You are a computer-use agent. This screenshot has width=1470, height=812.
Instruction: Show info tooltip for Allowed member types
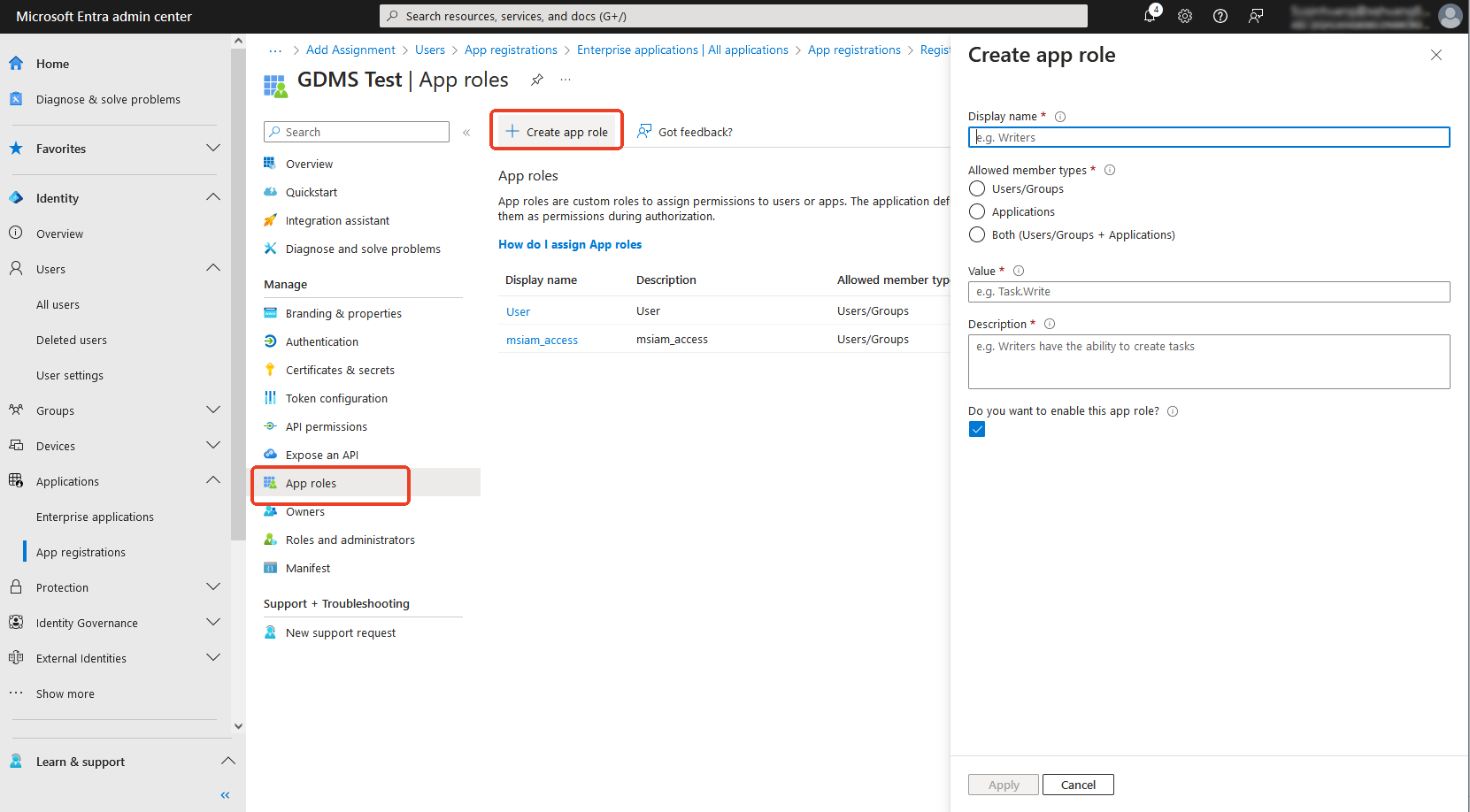[x=1110, y=170]
